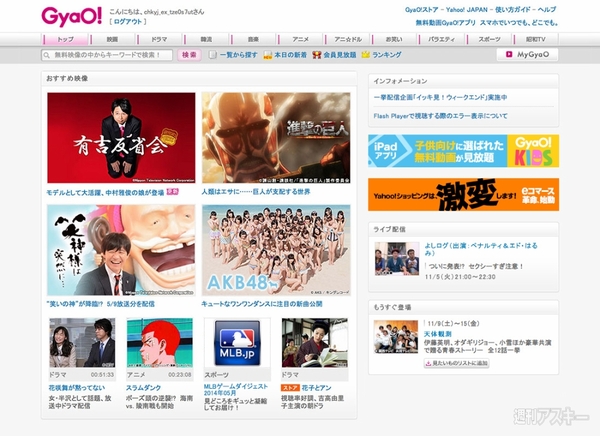Open the よしログ live stream thumbnail
Viewport: 600px width, 436px height.
click(x=397, y=258)
